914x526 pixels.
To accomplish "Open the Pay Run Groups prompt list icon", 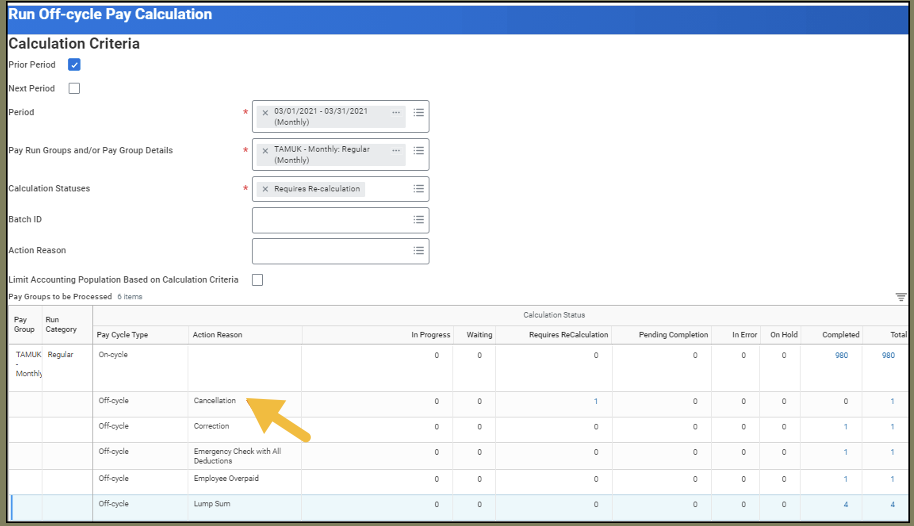I will point(419,151).
